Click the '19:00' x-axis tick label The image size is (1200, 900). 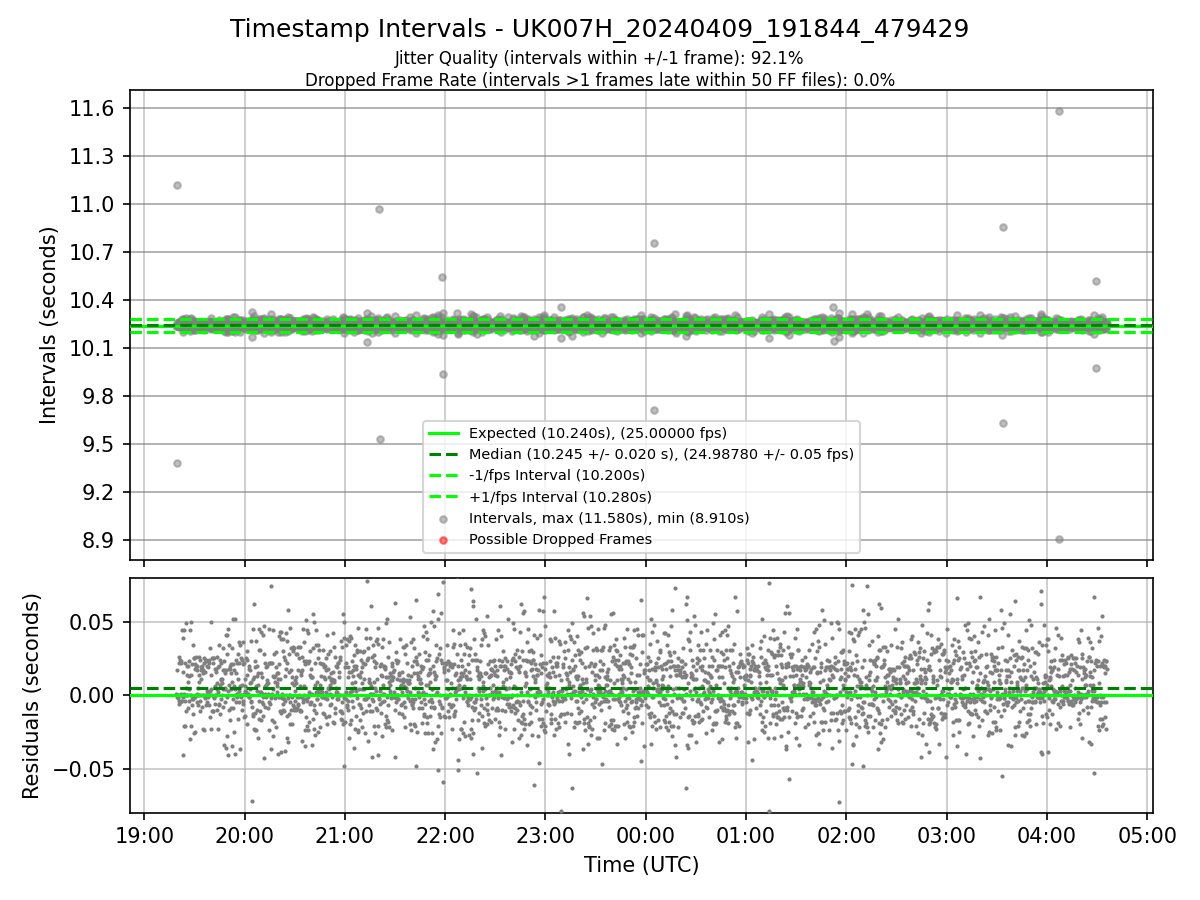[144, 836]
